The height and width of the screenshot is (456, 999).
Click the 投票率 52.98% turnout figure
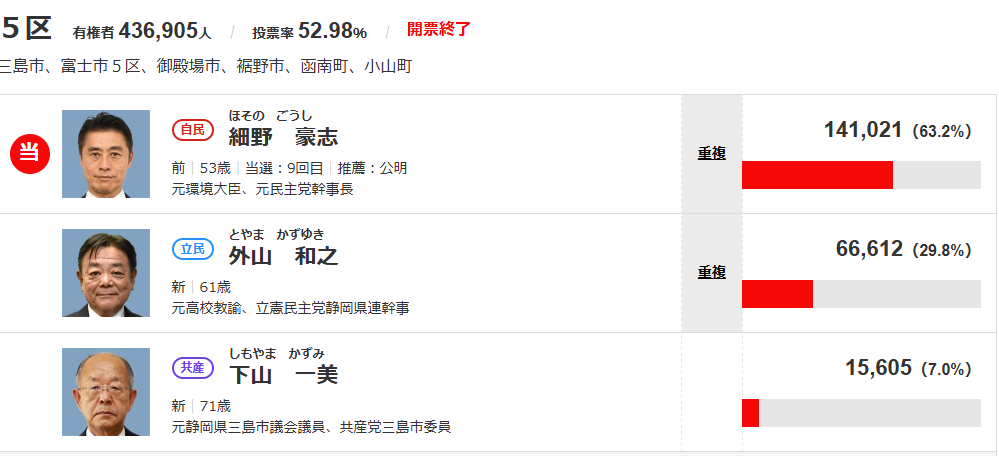[x=309, y=31]
